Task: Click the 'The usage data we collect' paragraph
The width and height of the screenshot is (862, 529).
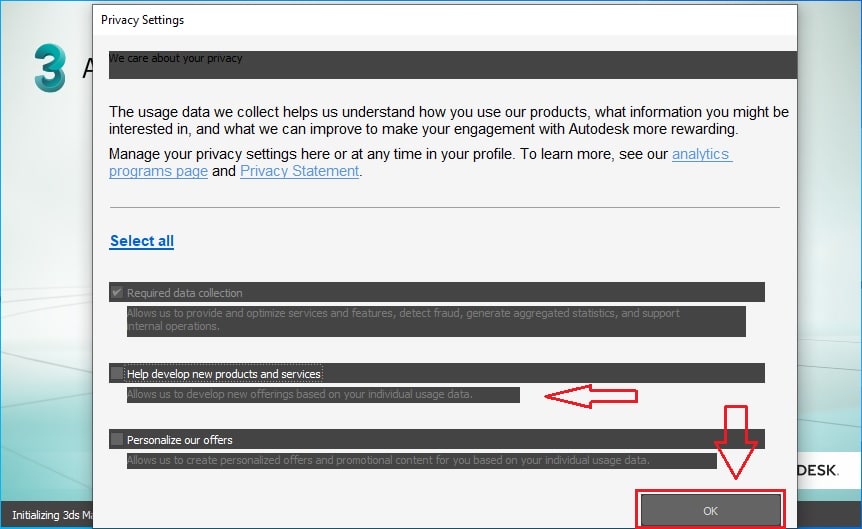Action: (449, 120)
